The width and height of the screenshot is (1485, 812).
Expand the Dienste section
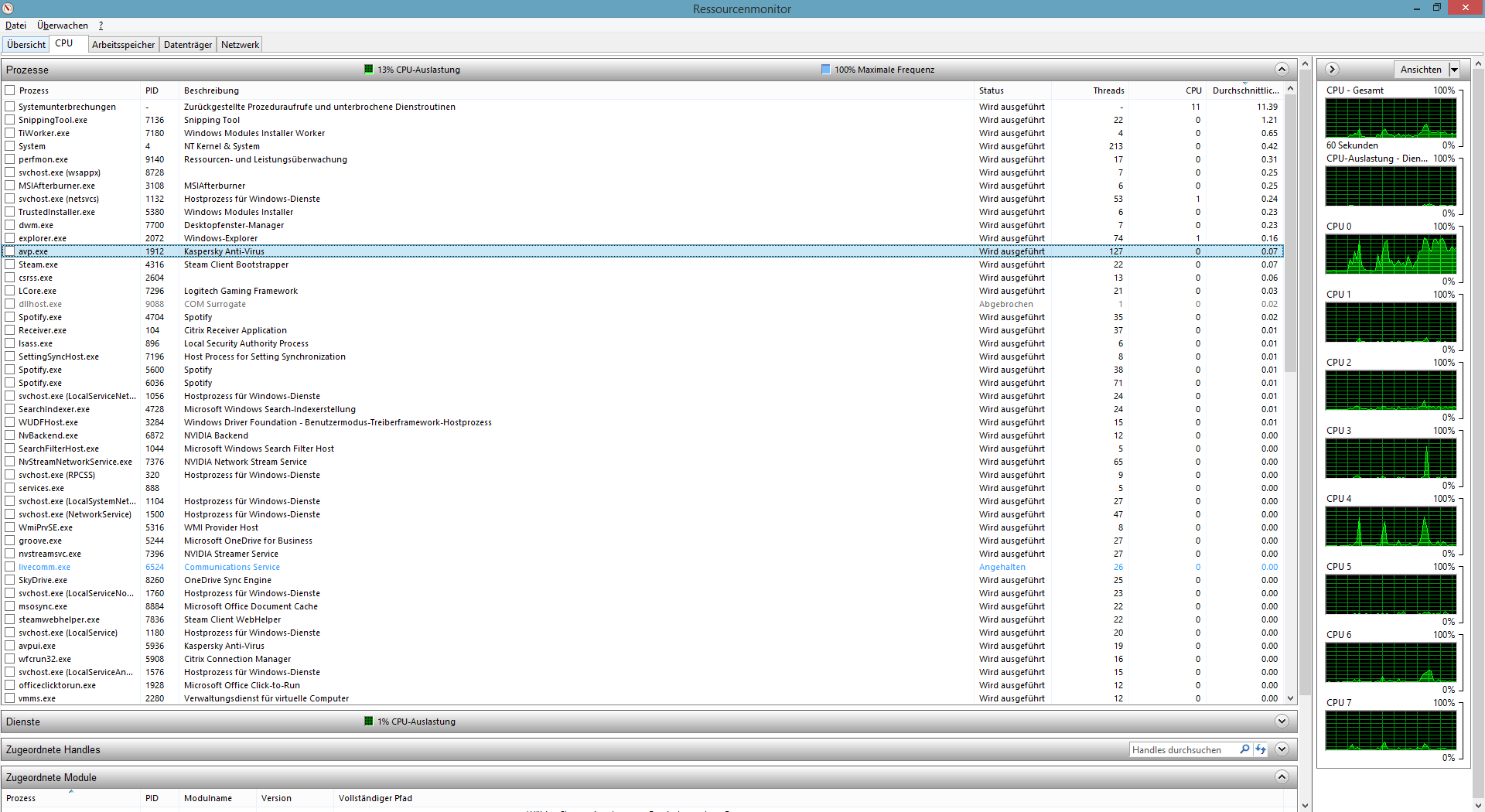click(x=1282, y=722)
